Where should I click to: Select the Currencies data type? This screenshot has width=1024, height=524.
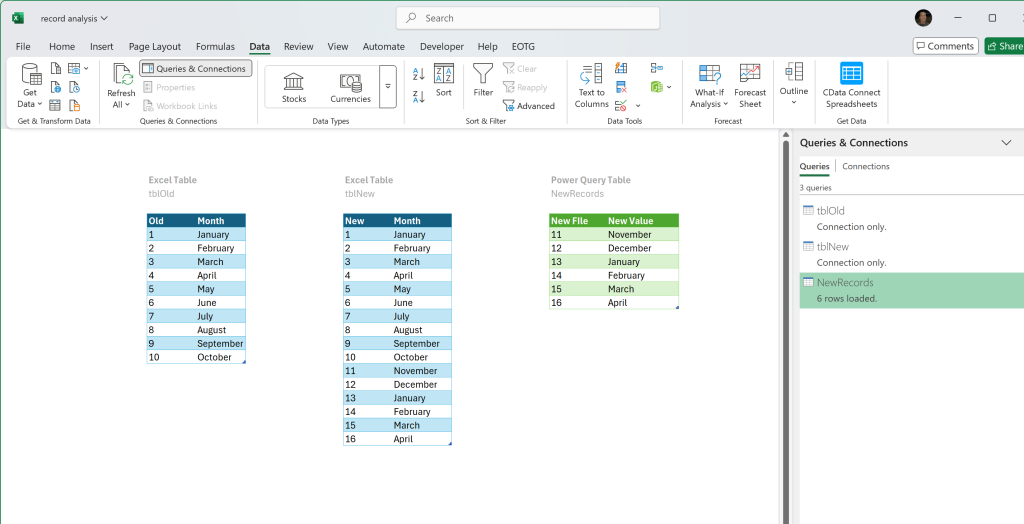[351, 87]
